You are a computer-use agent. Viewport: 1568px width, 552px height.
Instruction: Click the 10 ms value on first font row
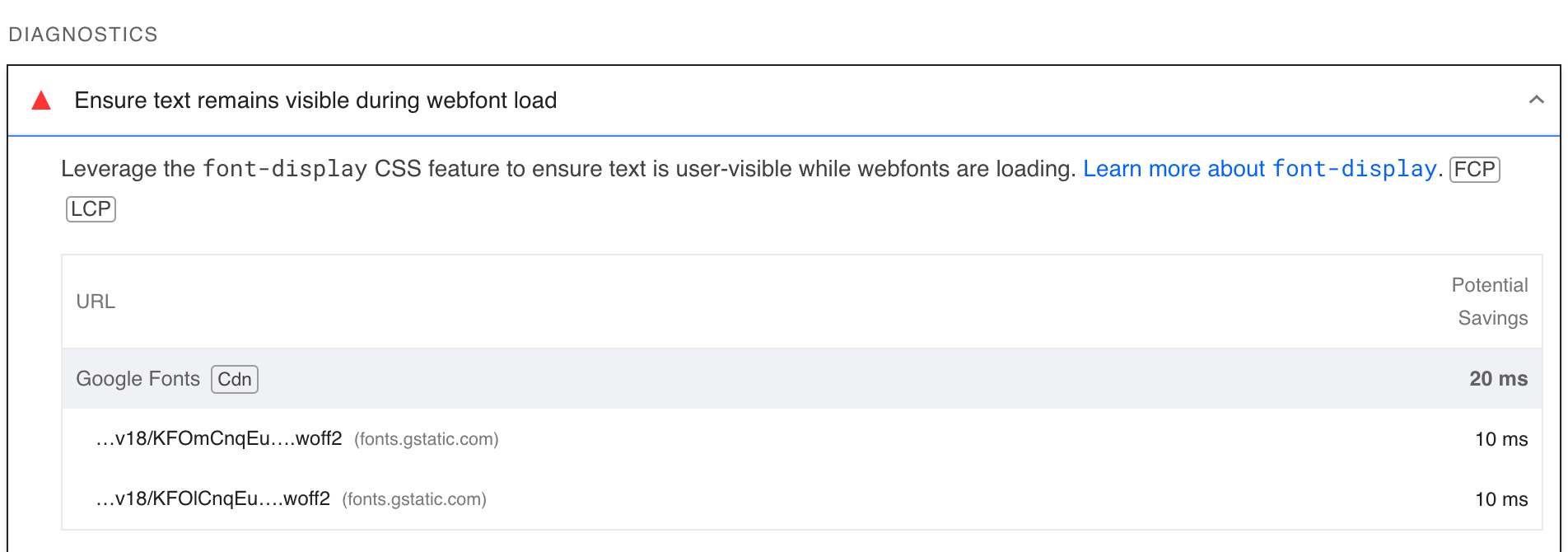[x=1500, y=439]
